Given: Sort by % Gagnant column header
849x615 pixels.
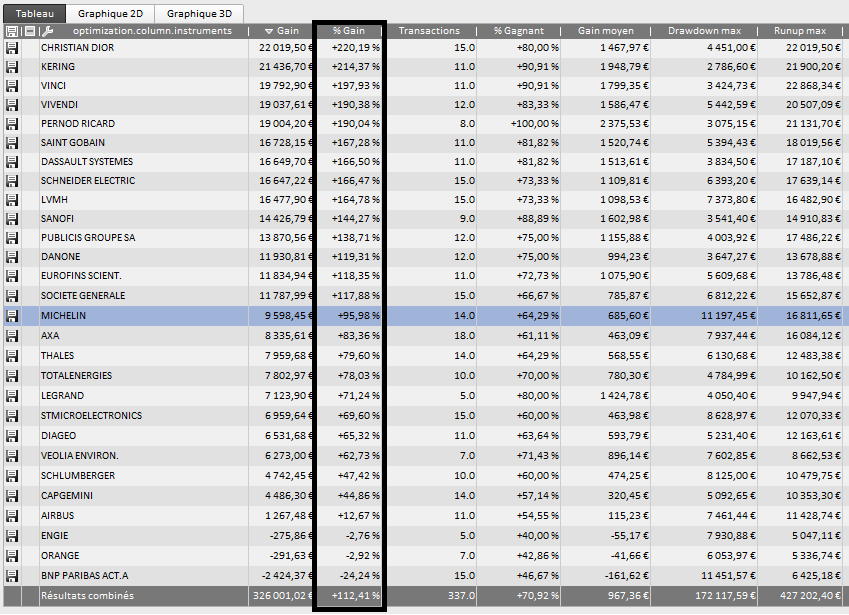Looking at the screenshot, I should coord(519,31).
